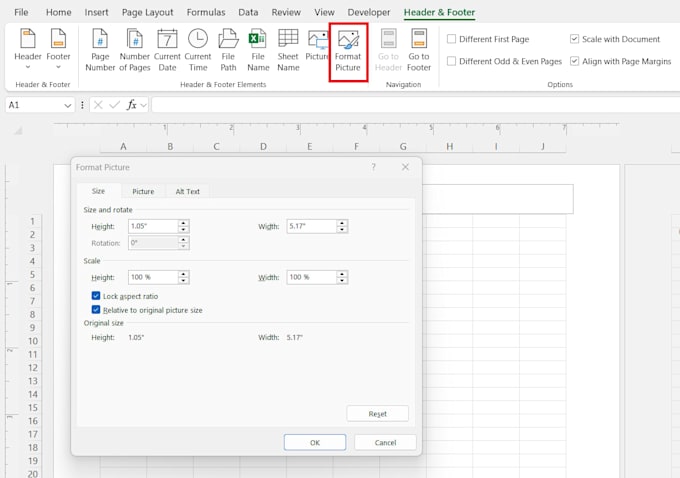Uncheck Lock aspect ratio
680x478 pixels.
click(96, 296)
